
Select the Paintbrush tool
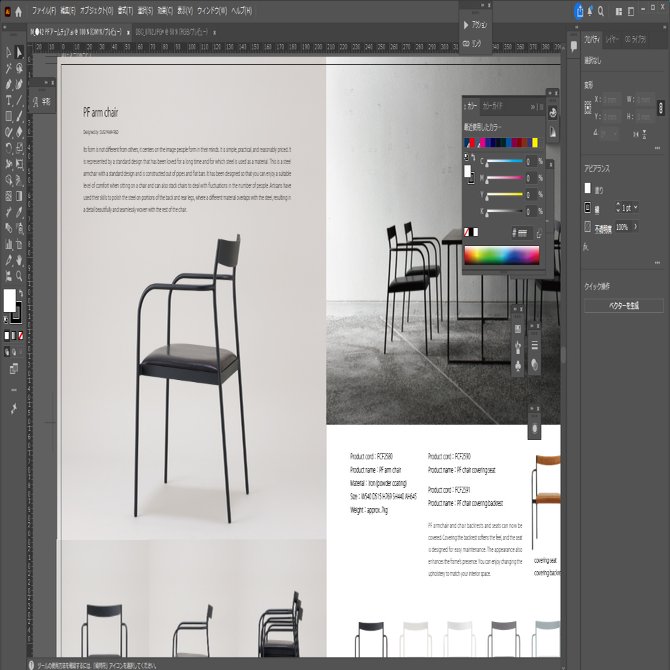[x=19, y=116]
